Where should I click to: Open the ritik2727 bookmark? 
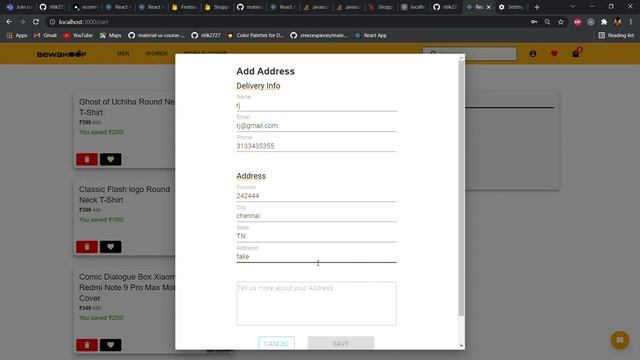[x=206, y=36]
